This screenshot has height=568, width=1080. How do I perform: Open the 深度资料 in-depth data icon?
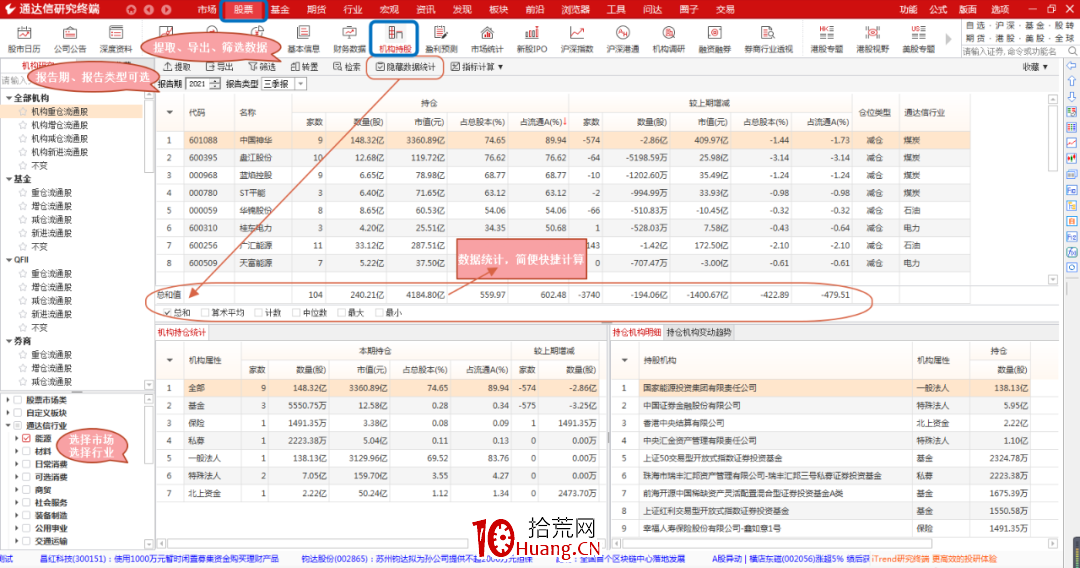pos(116,39)
